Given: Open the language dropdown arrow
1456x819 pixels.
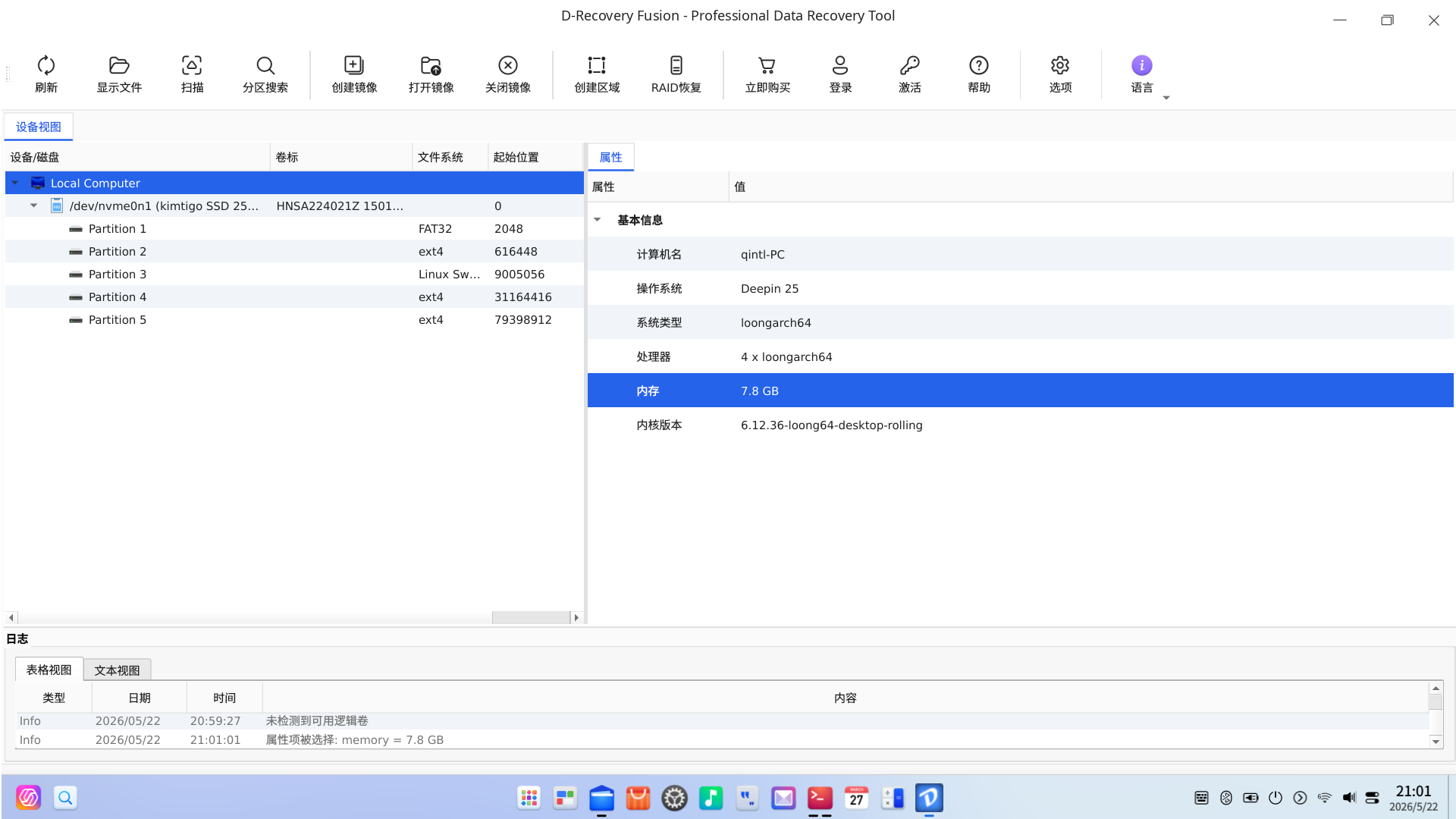Looking at the screenshot, I should [1166, 98].
